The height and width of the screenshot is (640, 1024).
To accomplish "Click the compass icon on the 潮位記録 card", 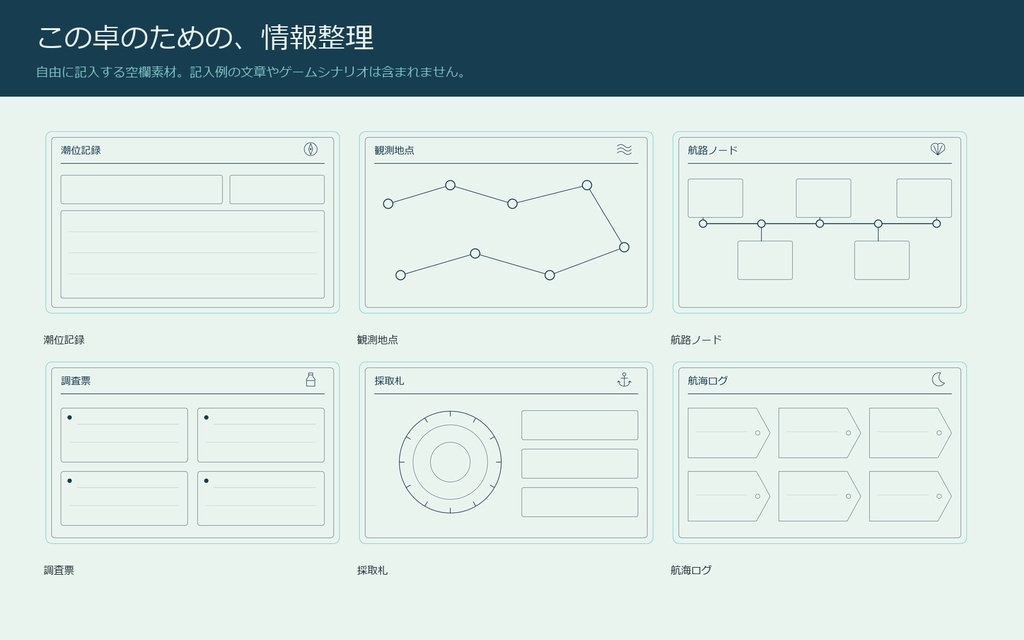I will coord(311,150).
